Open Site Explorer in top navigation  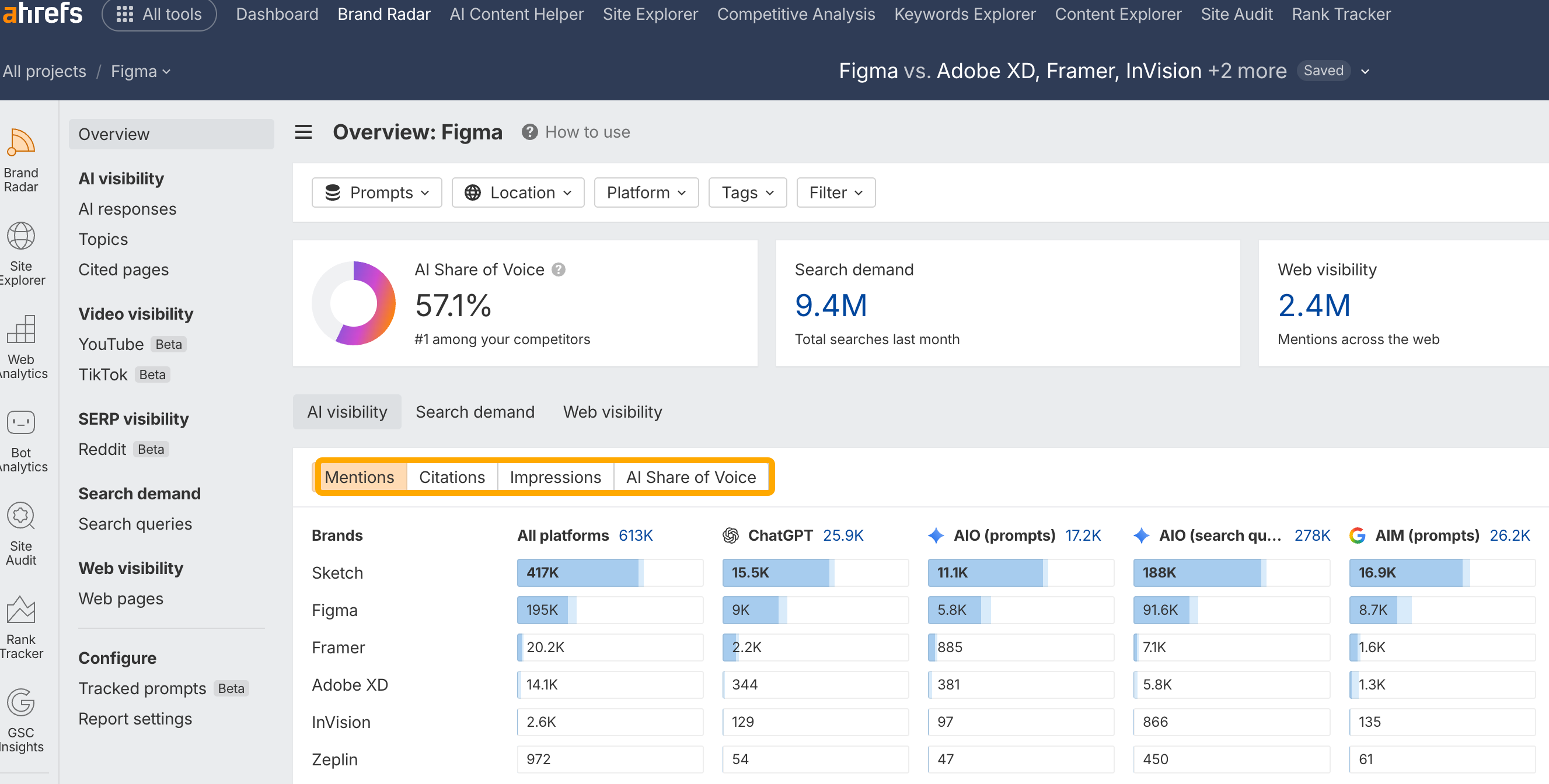[651, 14]
